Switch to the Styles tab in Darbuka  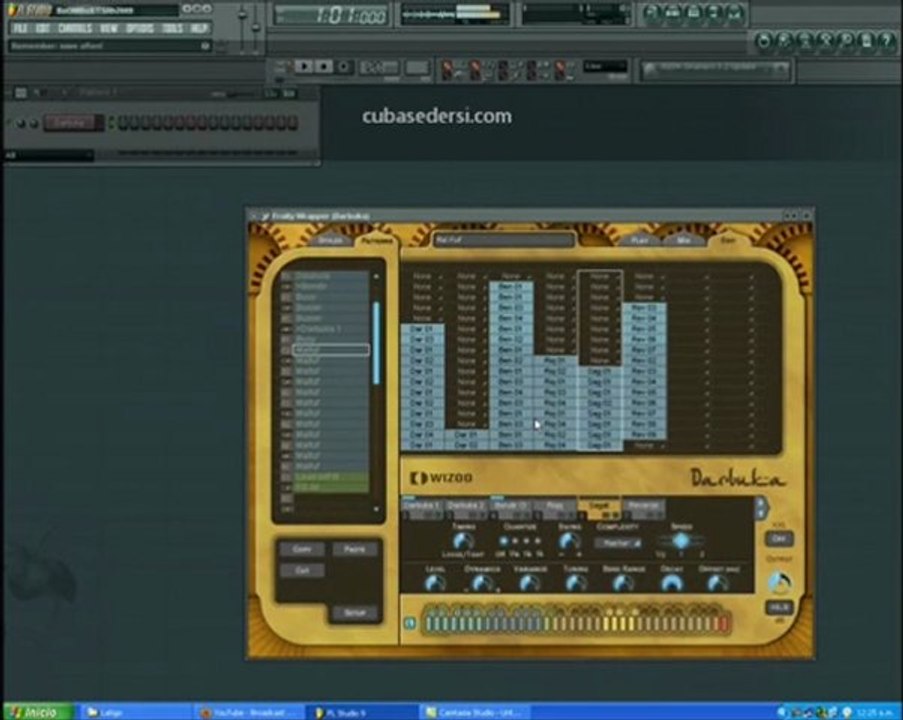pyautogui.click(x=330, y=240)
